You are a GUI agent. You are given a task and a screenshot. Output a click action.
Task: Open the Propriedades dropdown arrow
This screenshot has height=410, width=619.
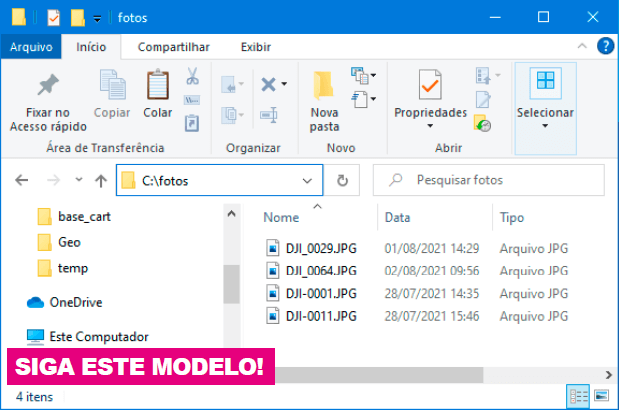click(x=430, y=126)
